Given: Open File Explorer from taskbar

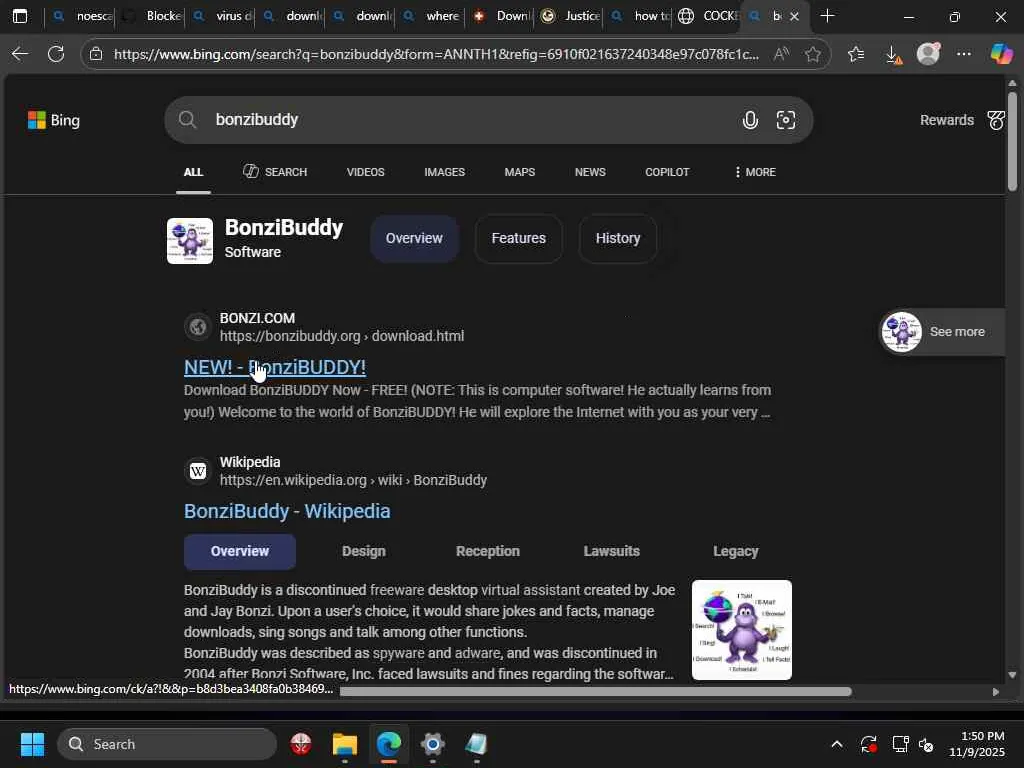Looking at the screenshot, I should pos(345,744).
